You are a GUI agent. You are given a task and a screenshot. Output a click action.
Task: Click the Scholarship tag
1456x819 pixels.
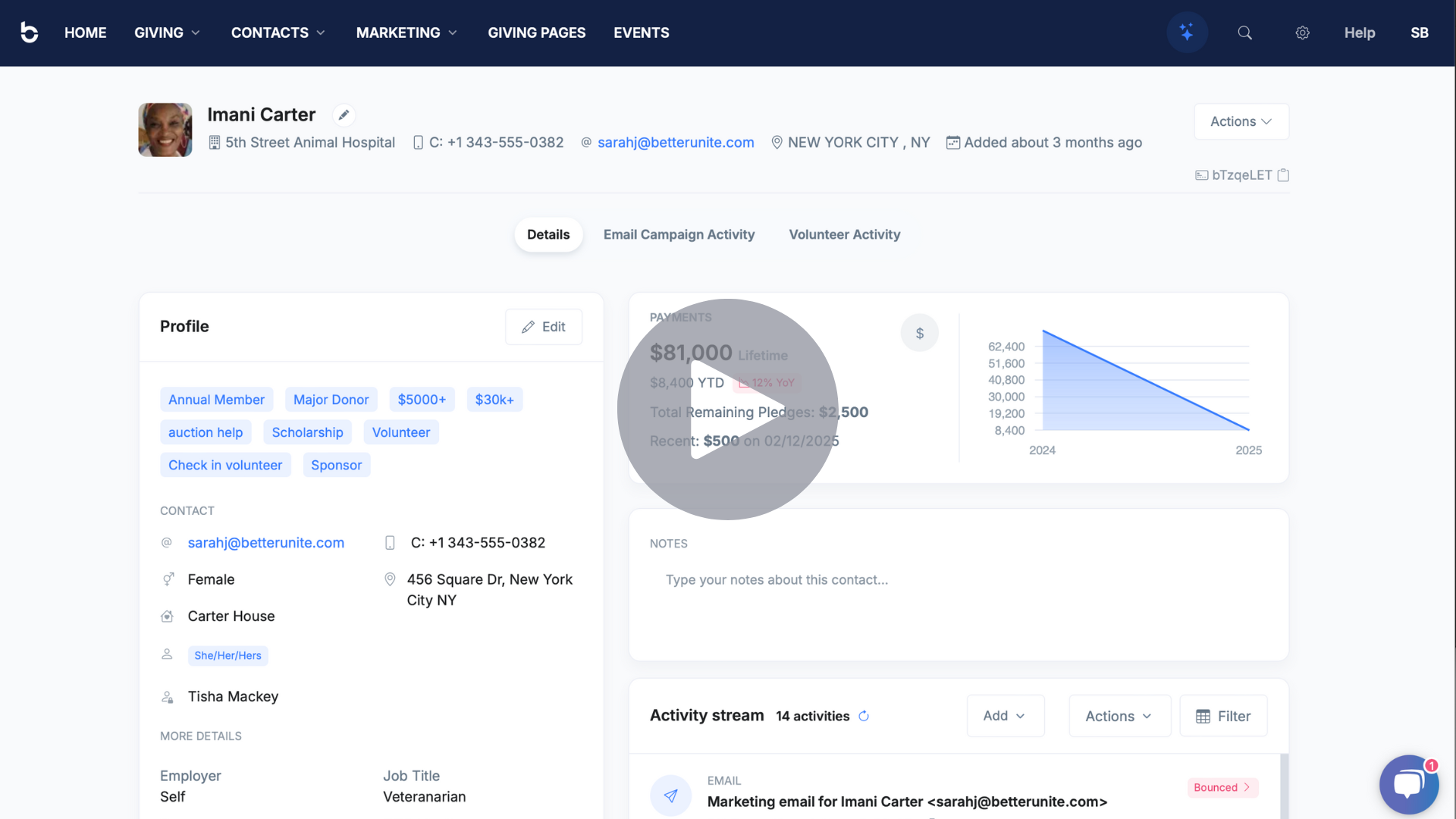click(307, 432)
